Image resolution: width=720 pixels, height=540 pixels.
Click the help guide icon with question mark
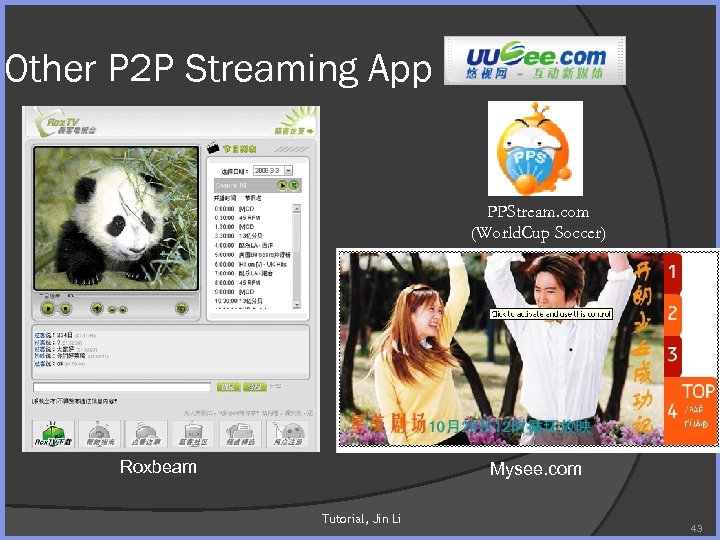pos(100,434)
